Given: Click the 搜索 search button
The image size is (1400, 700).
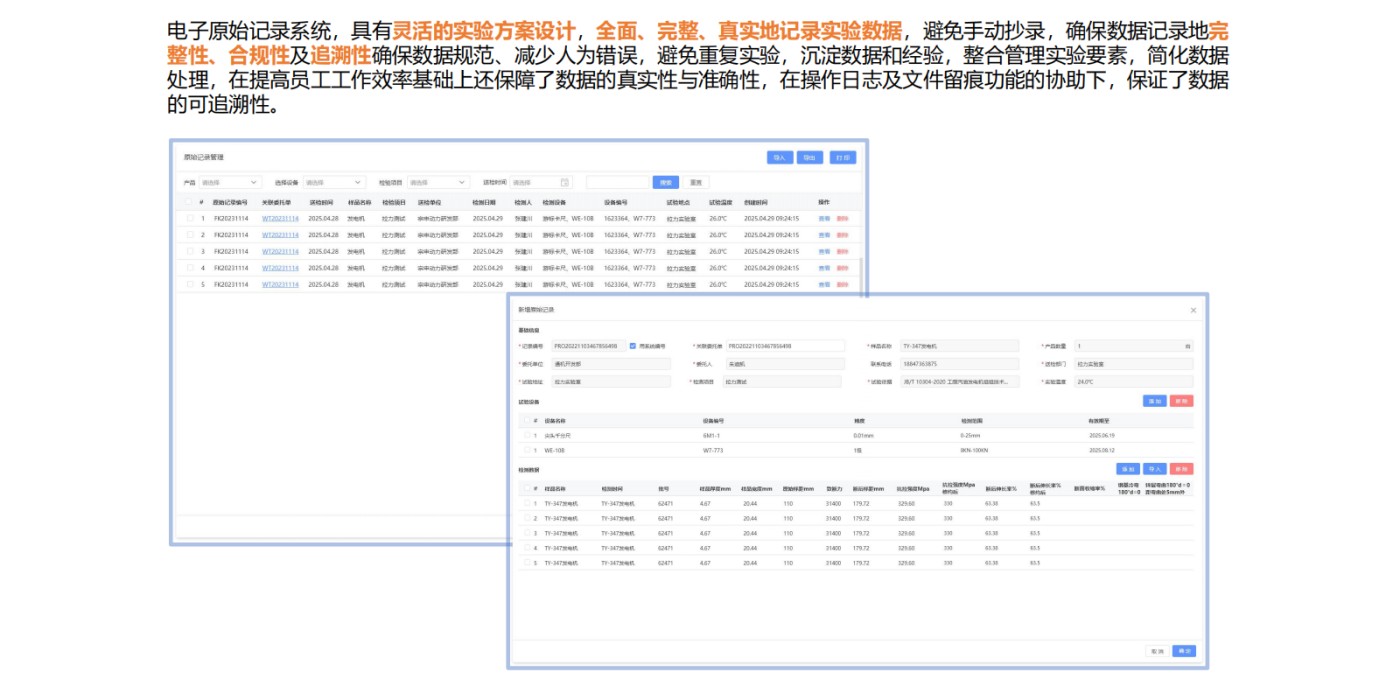Looking at the screenshot, I should click(x=665, y=182).
